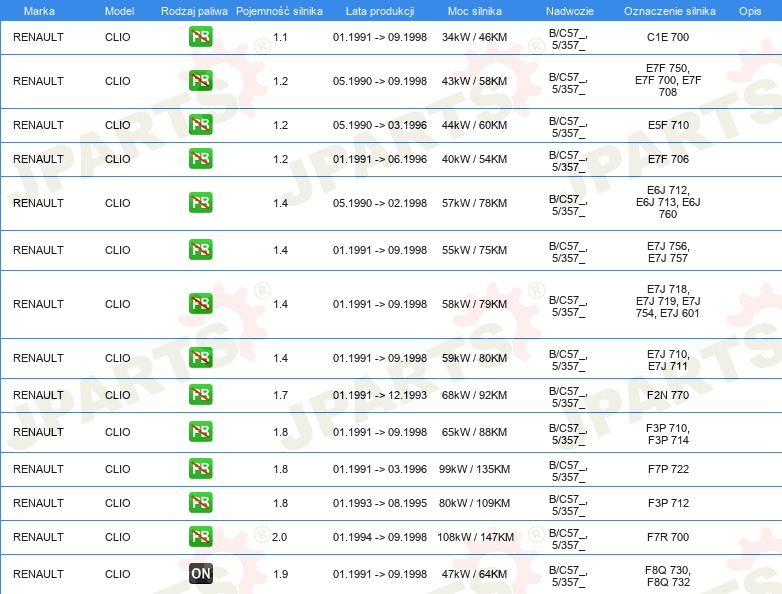Viewport: 782px width, 594px height.
Task: Click the petrol icon in the 57kW / 78KM row
Action: point(200,202)
